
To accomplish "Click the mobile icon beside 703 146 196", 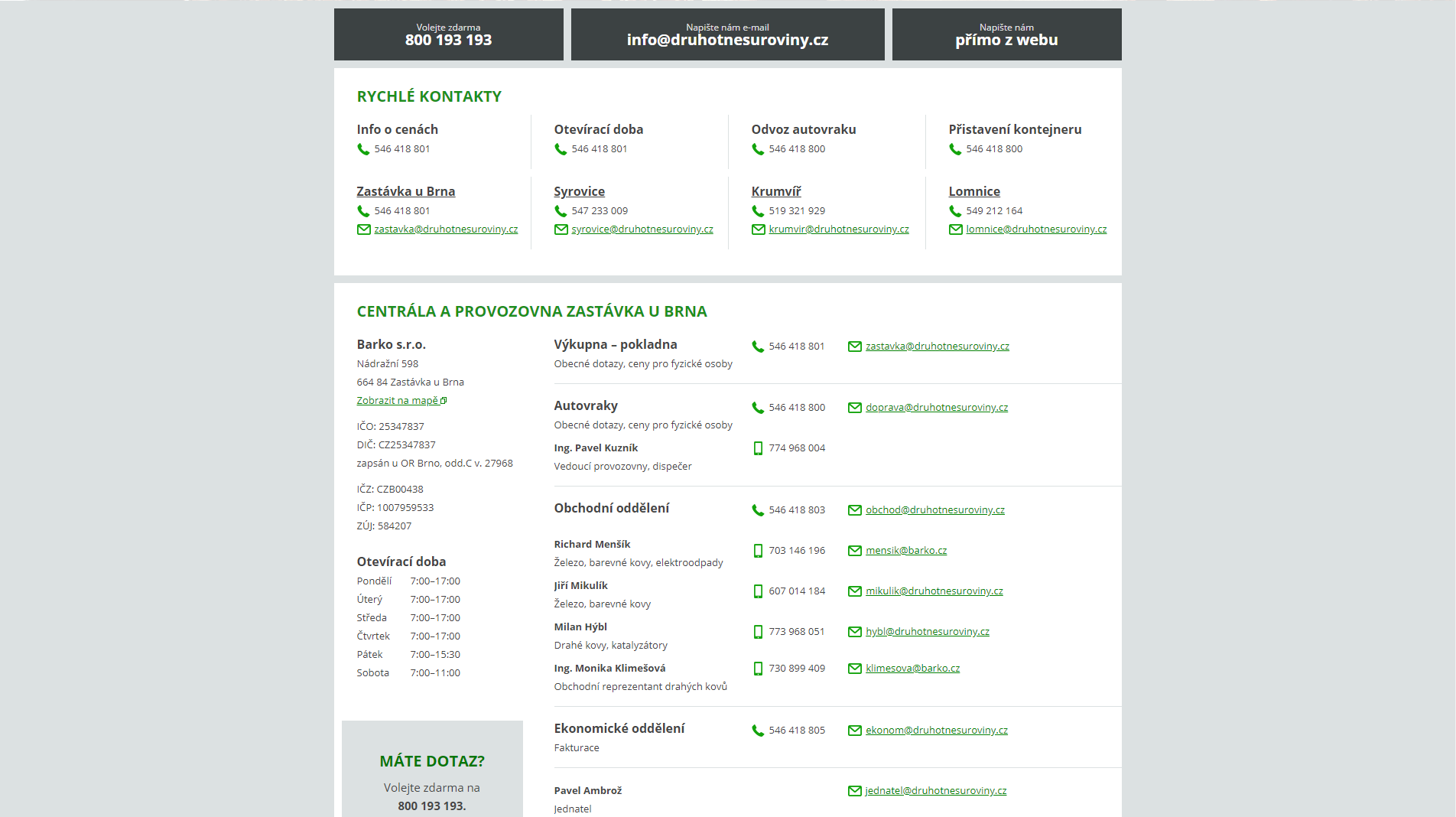I will [x=758, y=551].
